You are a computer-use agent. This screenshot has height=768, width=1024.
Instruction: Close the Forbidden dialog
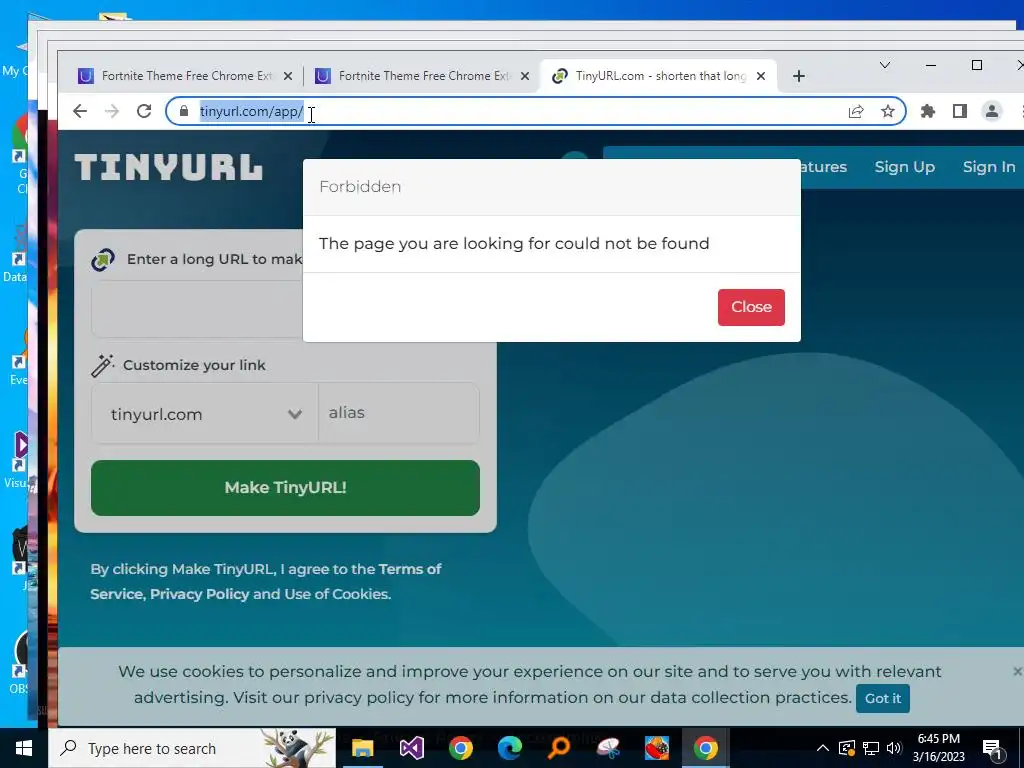pos(751,307)
